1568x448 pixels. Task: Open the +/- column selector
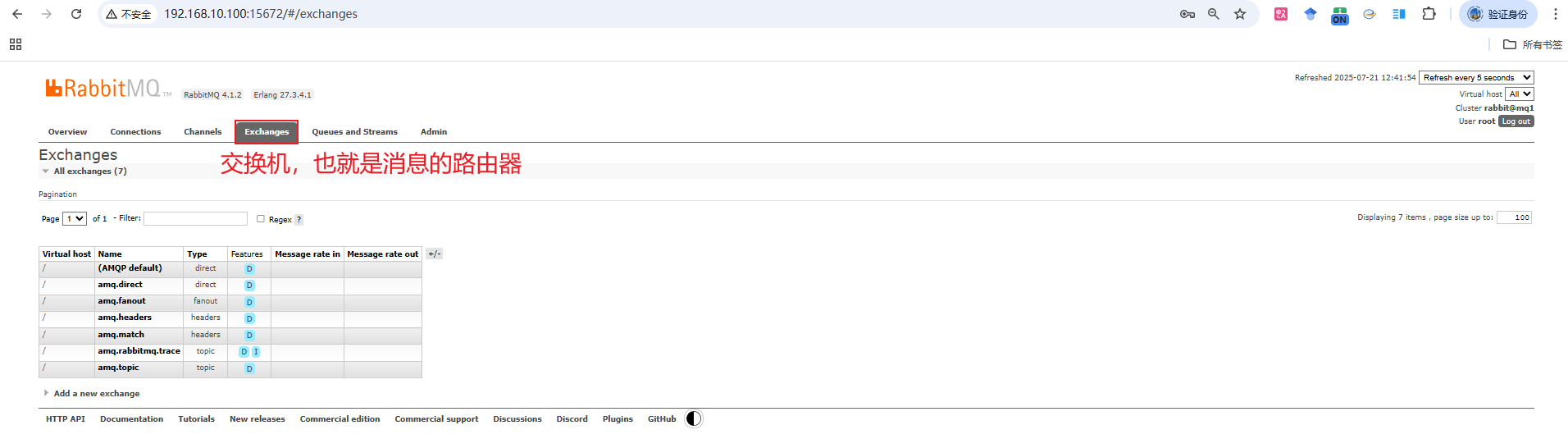coord(435,254)
